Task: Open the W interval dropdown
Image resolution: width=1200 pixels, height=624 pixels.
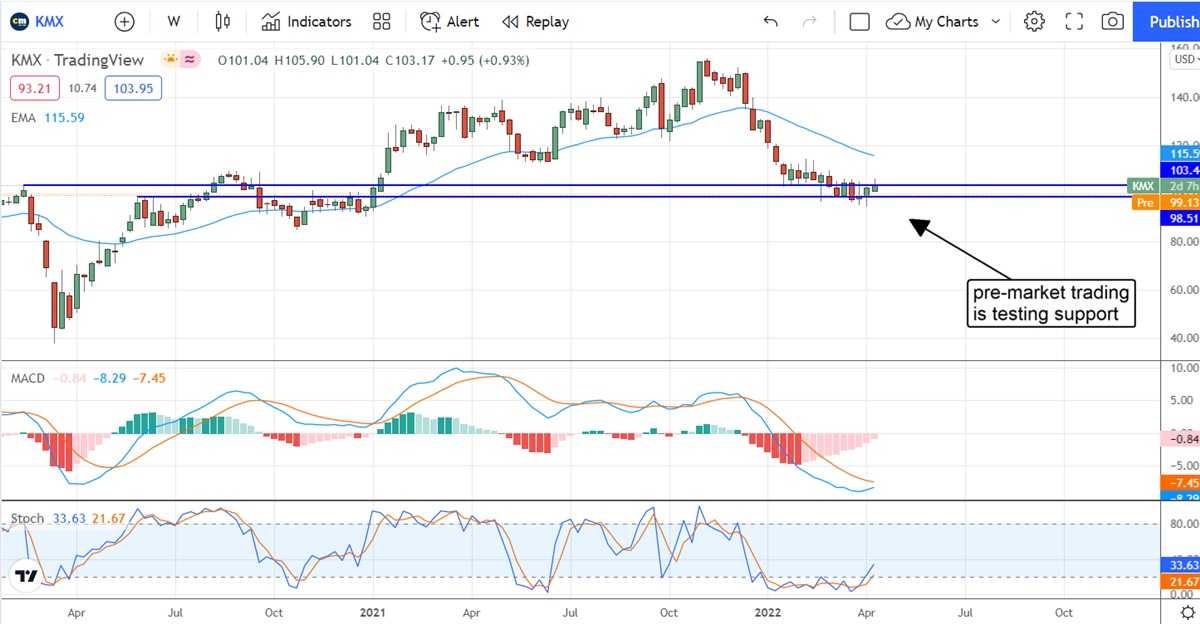Action: 174,21
